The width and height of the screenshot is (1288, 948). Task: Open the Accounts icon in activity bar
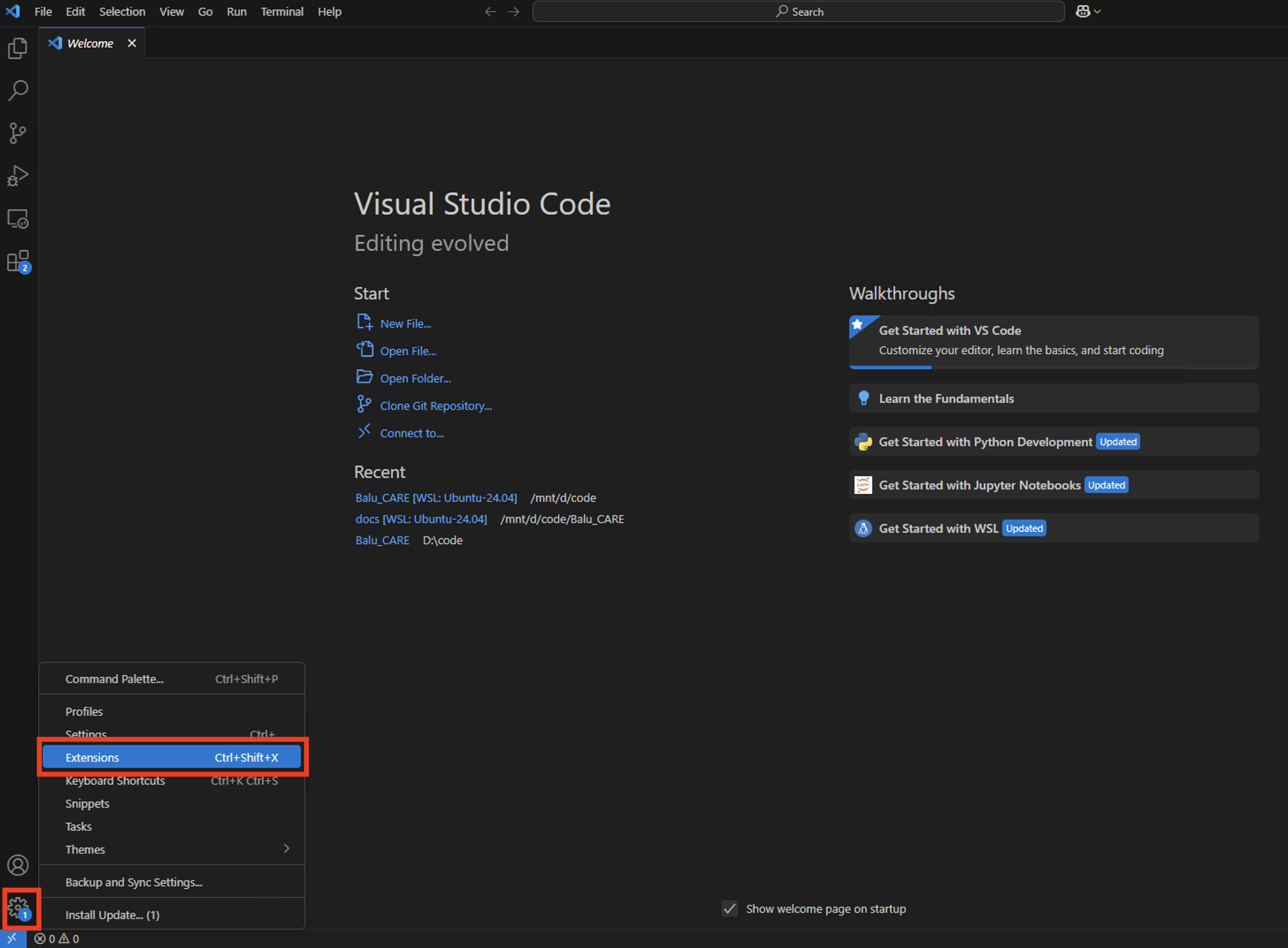pos(18,865)
